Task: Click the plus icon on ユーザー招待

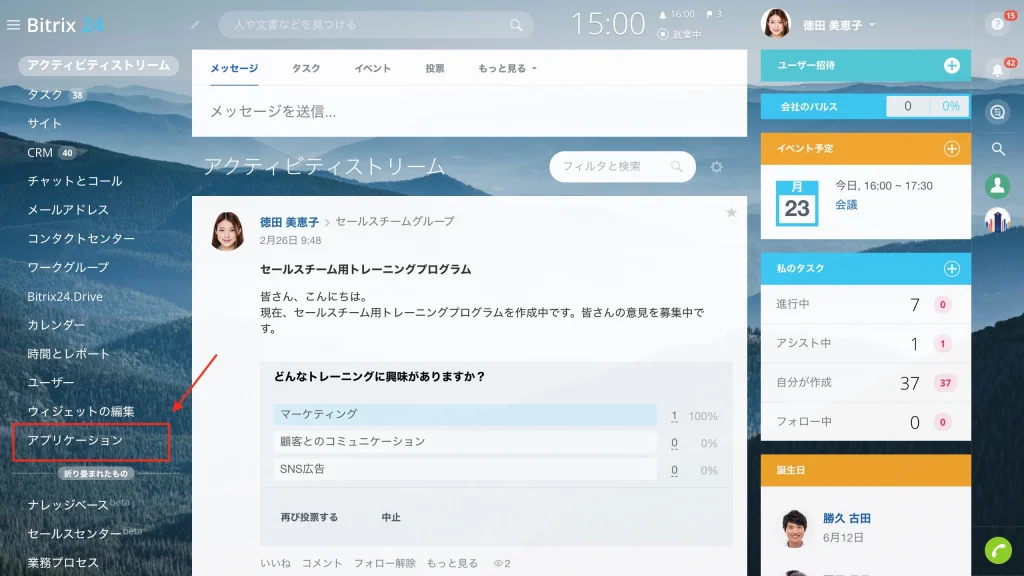Action: (x=952, y=65)
